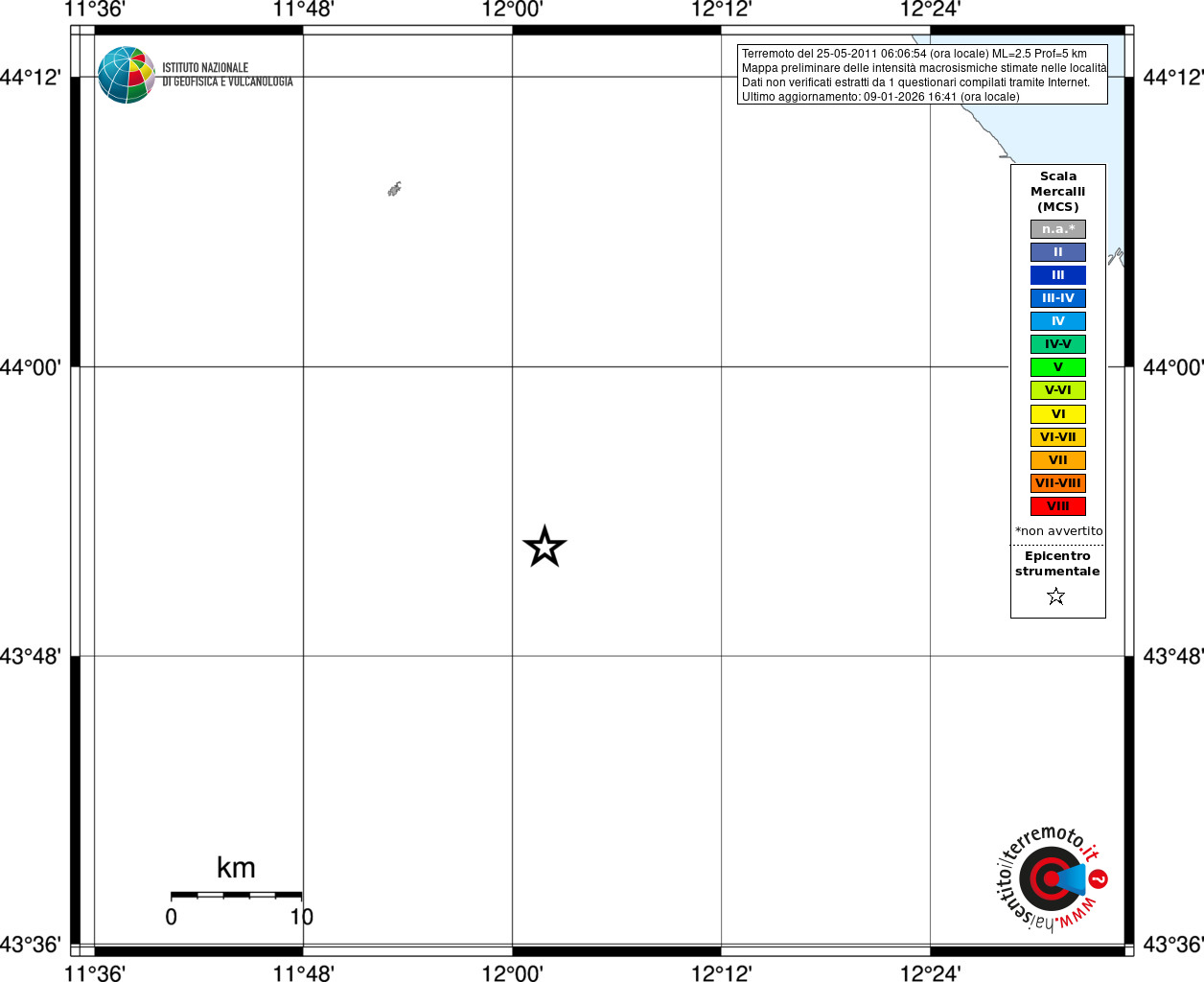Screen dimensions: 1204x982
Task: Click the left 44°12' latitude label
Action: coord(31,77)
